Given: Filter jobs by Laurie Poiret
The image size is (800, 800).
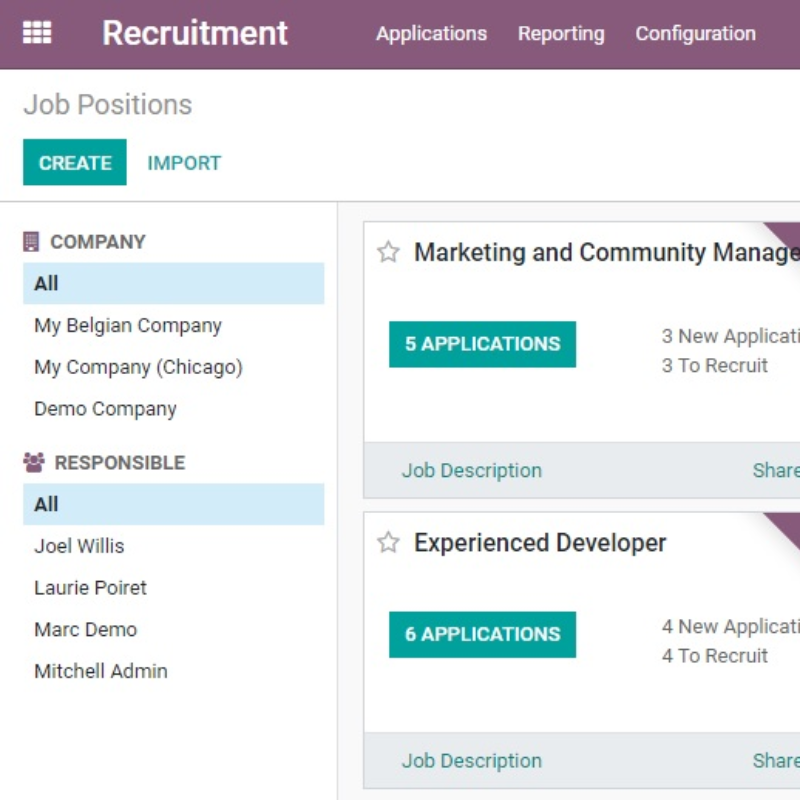Looking at the screenshot, I should pos(90,588).
